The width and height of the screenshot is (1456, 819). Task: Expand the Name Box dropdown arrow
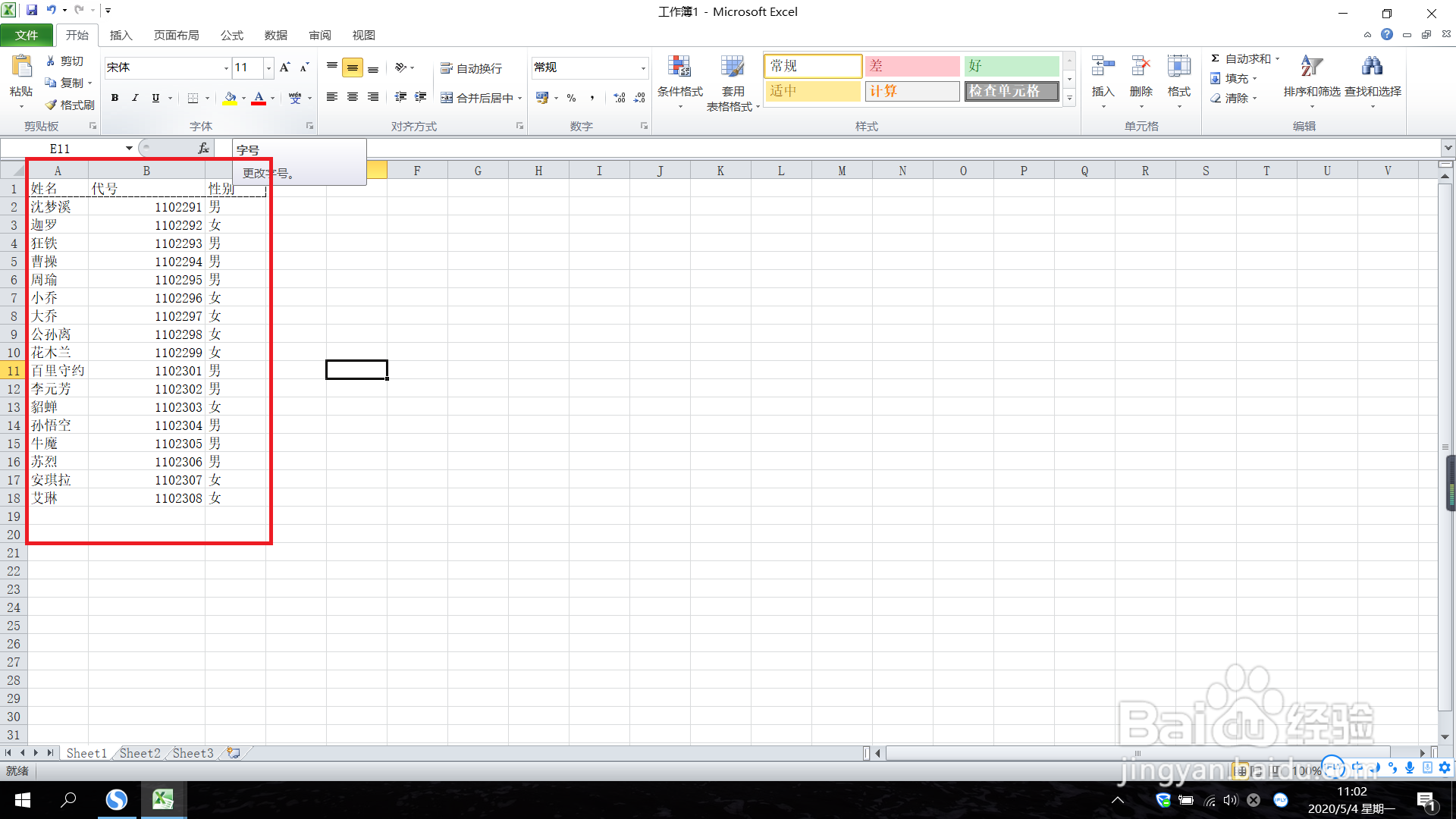(x=129, y=149)
